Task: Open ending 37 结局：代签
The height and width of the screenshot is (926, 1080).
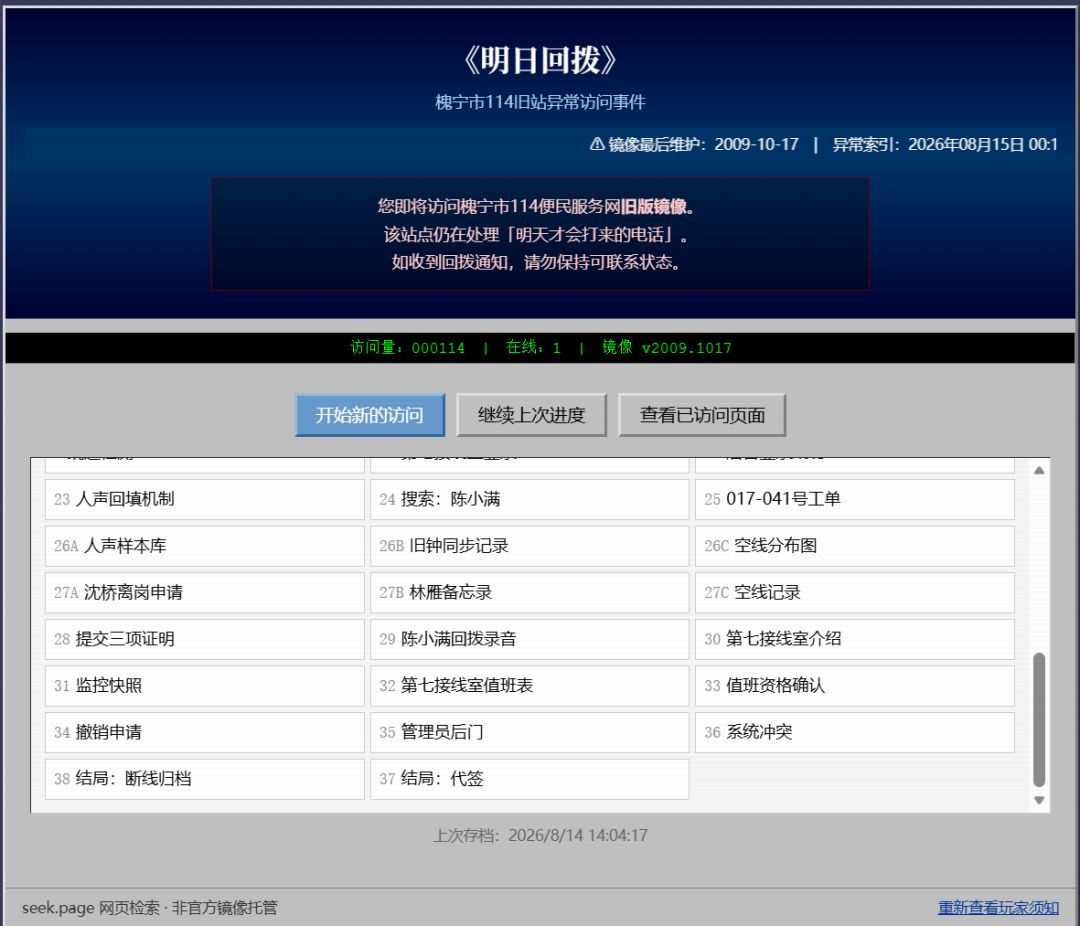Action: click(x=530, y=779)
